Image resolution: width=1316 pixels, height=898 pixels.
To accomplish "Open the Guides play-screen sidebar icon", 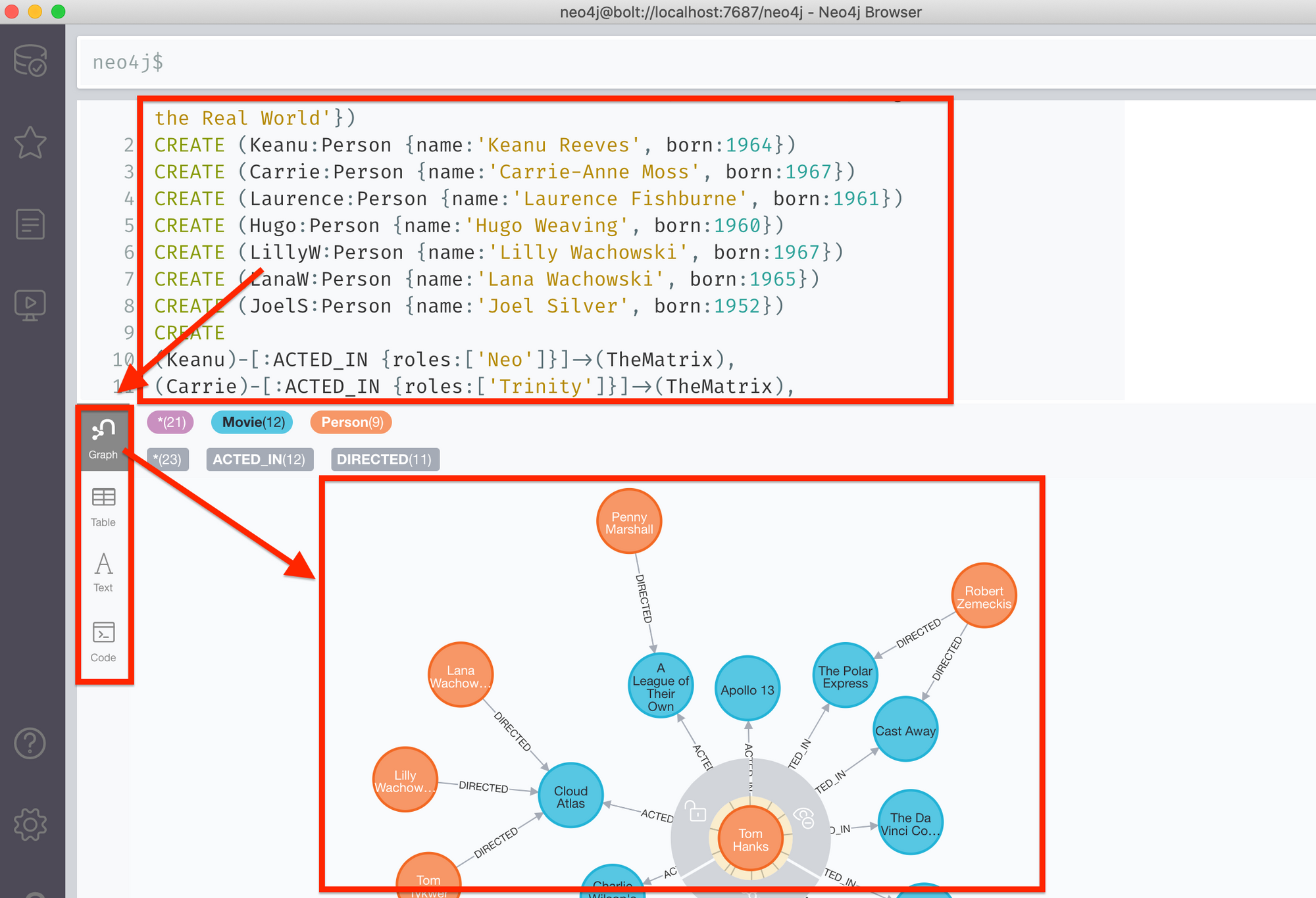I will click(30, 305).
